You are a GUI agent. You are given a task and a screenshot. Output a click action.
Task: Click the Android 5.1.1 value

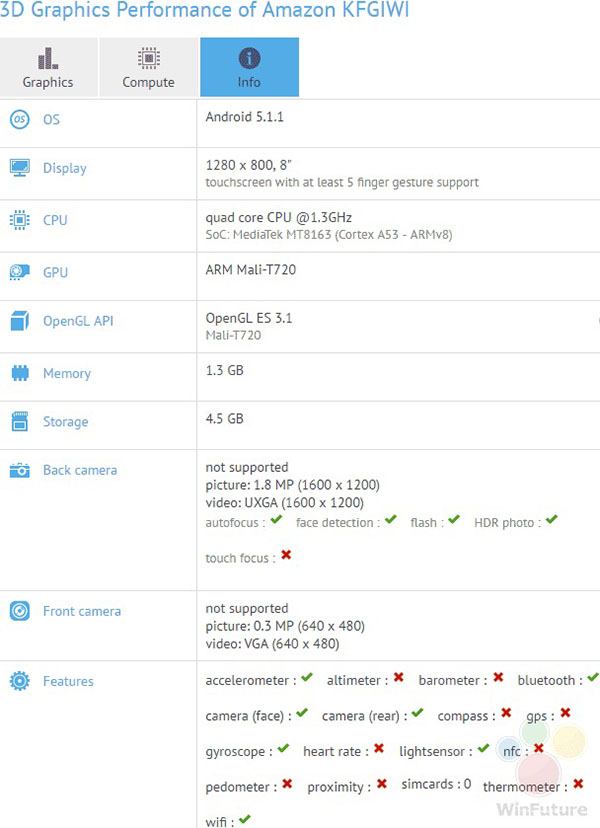click(245, 117)
